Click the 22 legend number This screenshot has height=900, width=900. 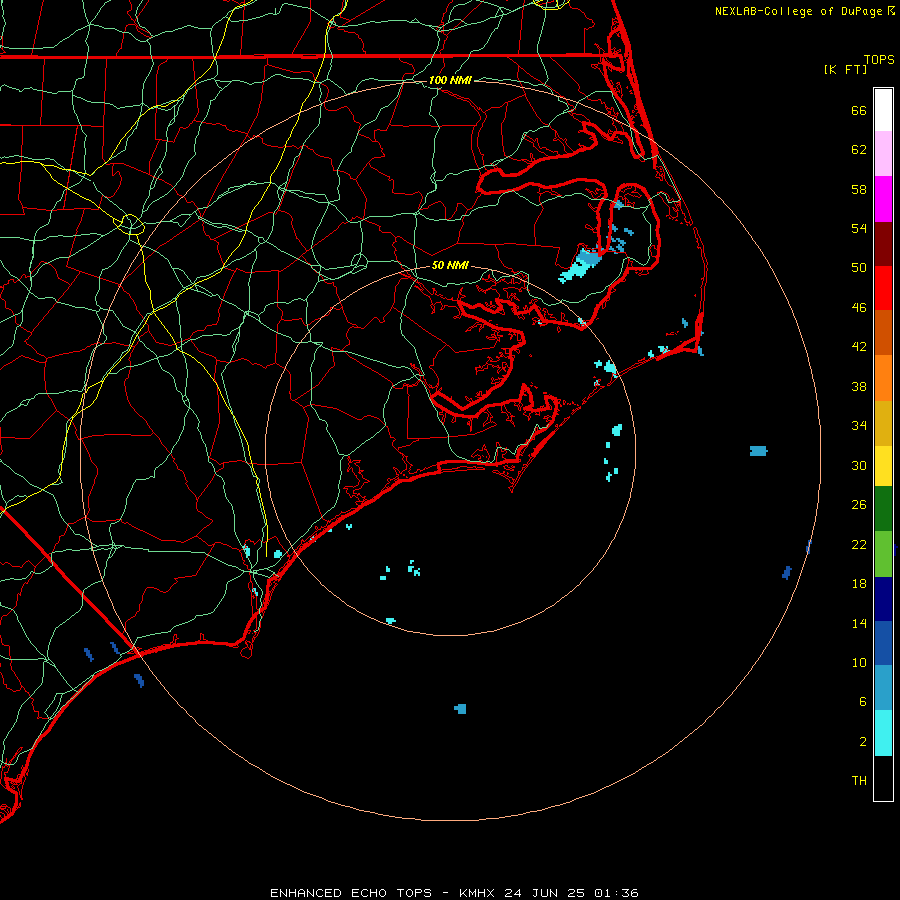859,544
